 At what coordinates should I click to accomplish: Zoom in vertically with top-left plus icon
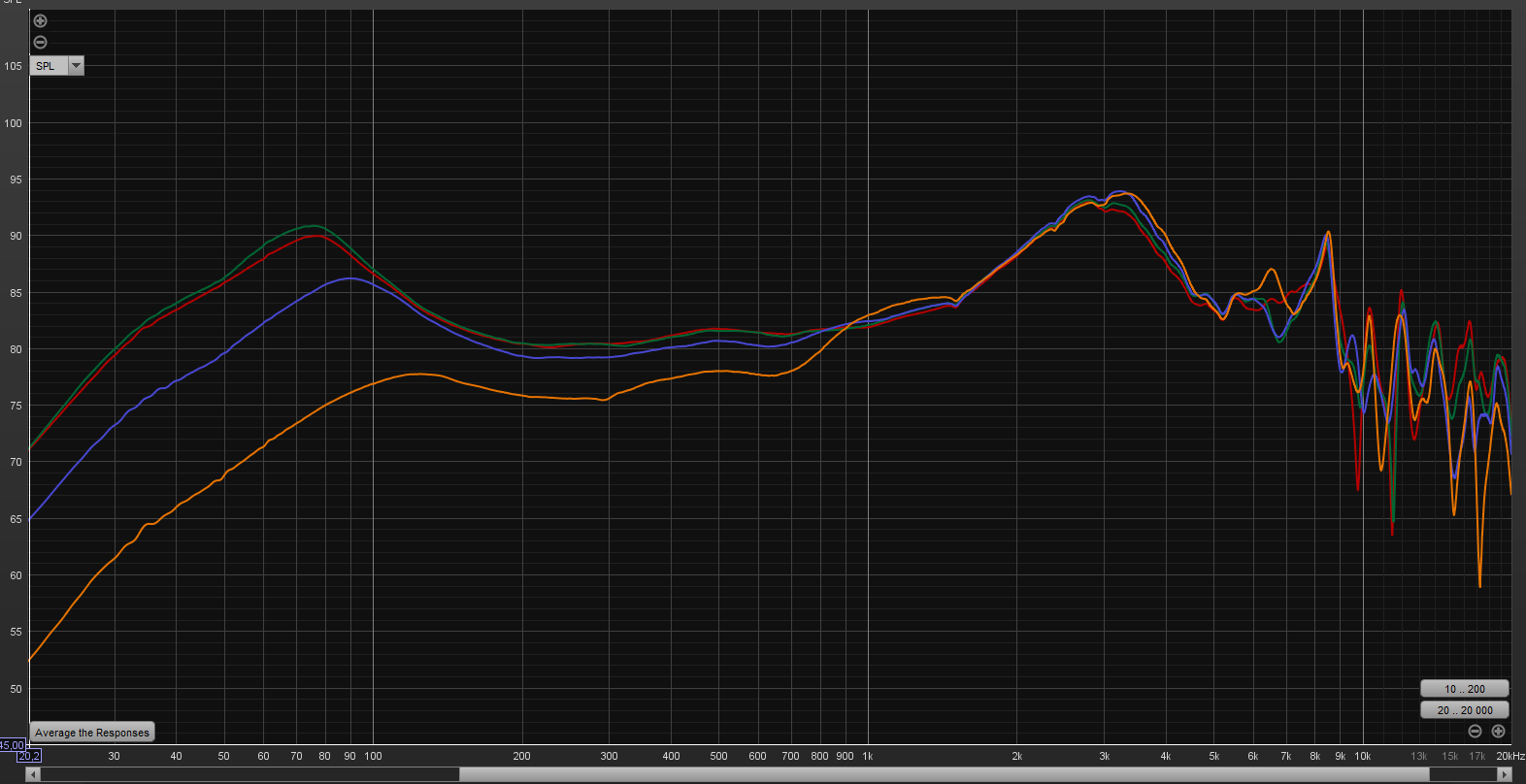40,21
